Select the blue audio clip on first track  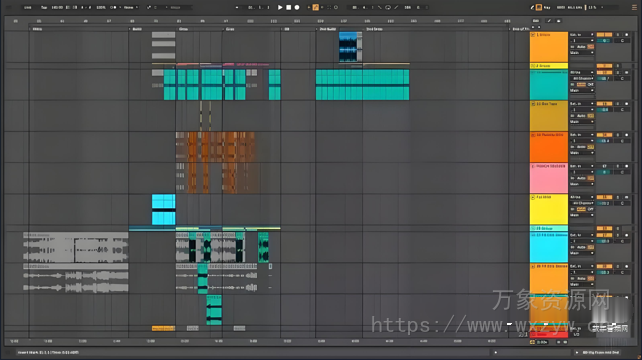pos(348,47)
